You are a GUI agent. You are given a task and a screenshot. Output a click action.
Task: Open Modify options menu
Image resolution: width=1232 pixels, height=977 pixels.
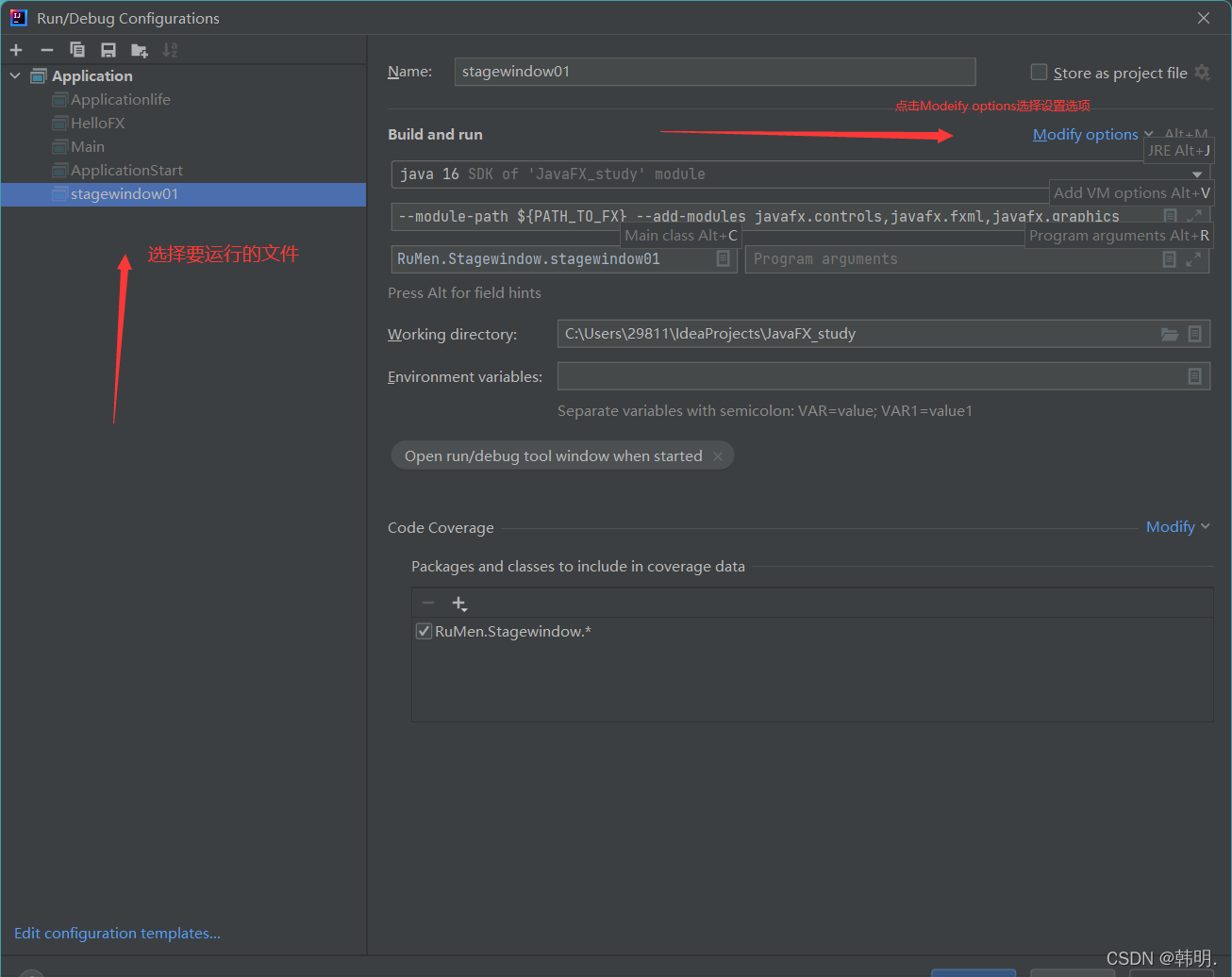(1092, 134)
